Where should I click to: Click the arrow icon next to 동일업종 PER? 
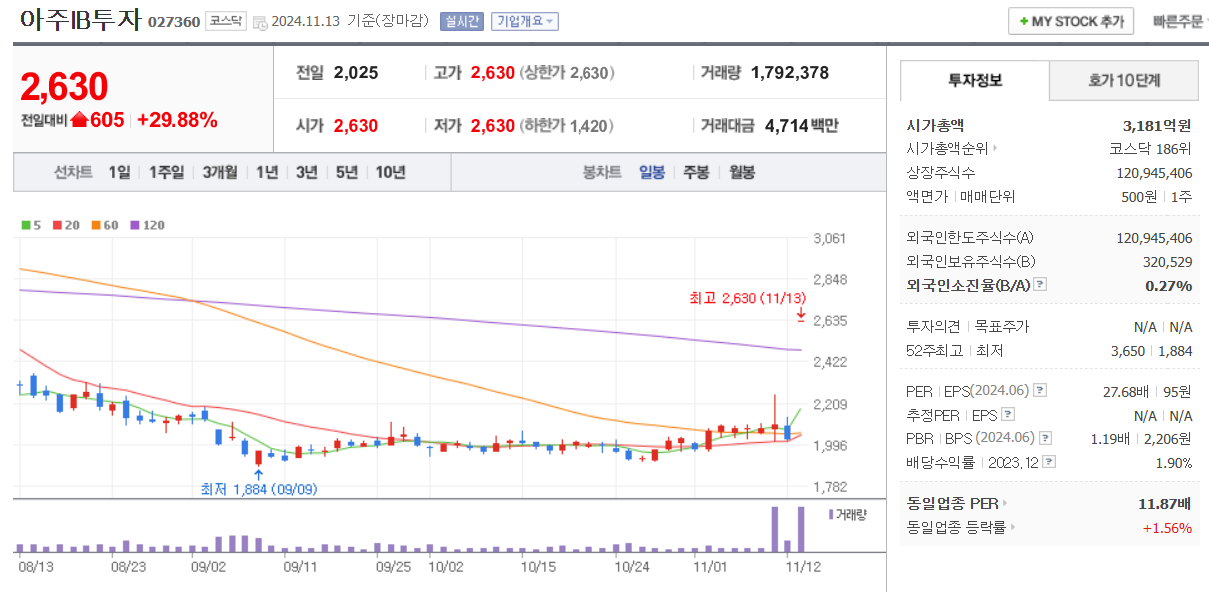1005,503
